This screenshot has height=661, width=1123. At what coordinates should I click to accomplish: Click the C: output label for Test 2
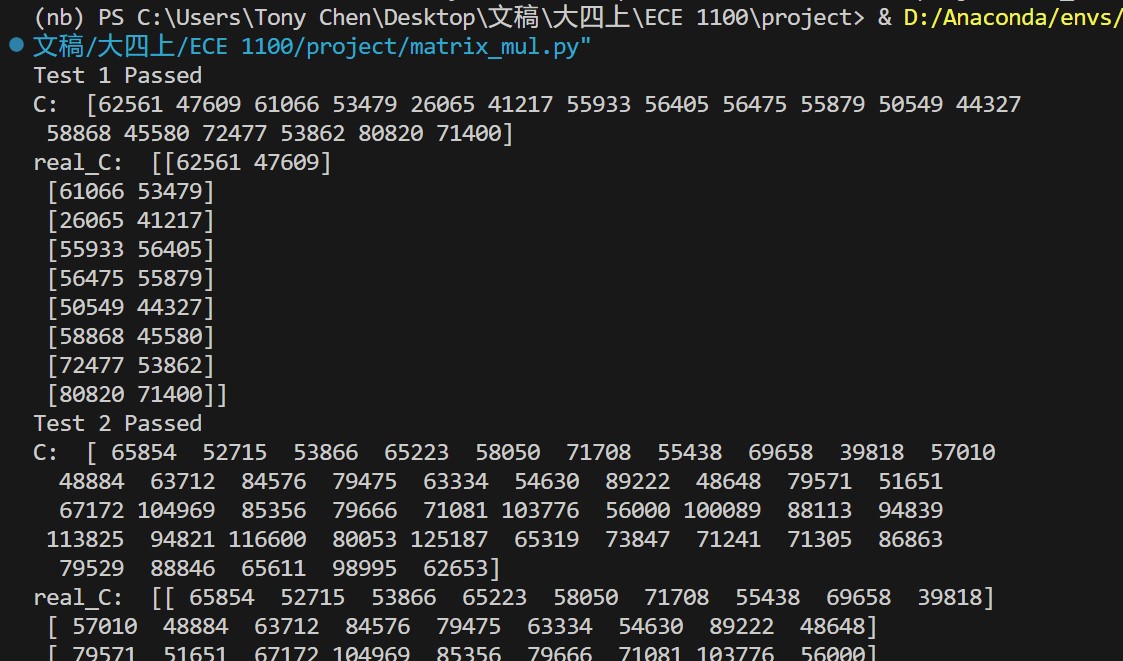click(x=47, y=452)
